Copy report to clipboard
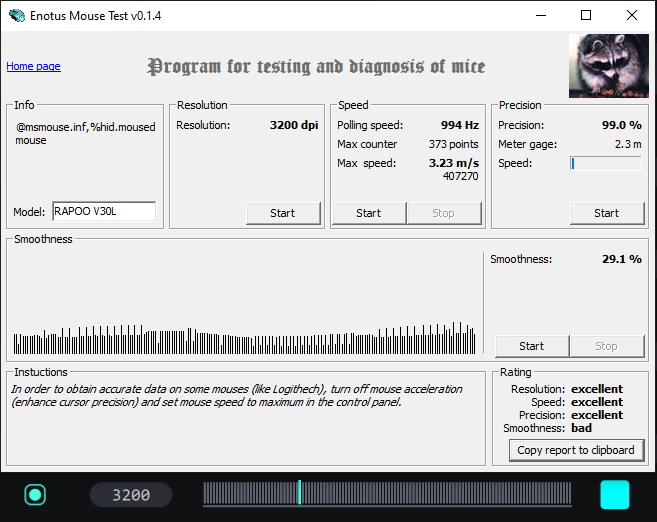This screenshot has height=522, width=657. pos(575,450)
